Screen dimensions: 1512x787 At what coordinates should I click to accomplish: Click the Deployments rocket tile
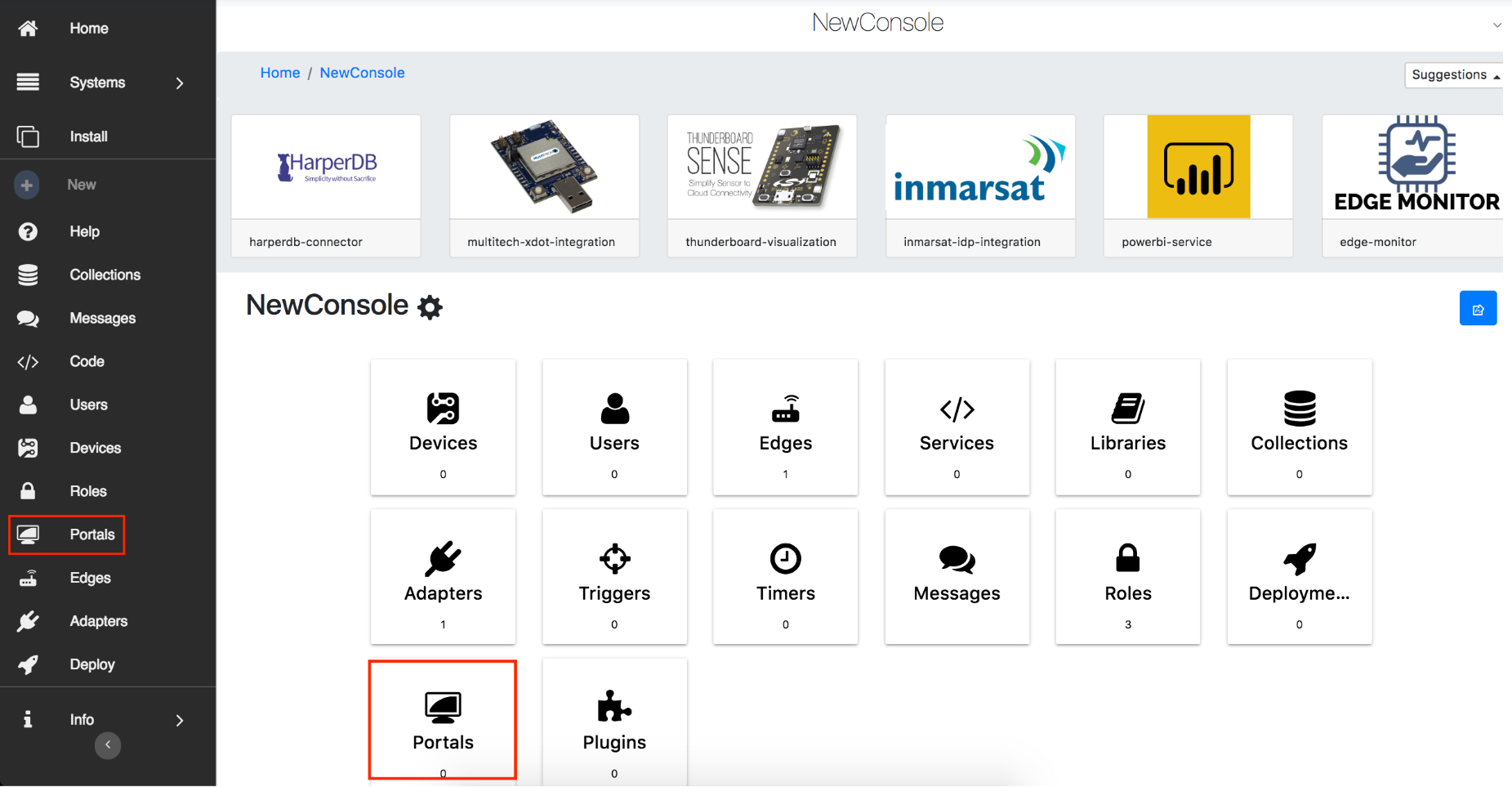[1299, 576]
